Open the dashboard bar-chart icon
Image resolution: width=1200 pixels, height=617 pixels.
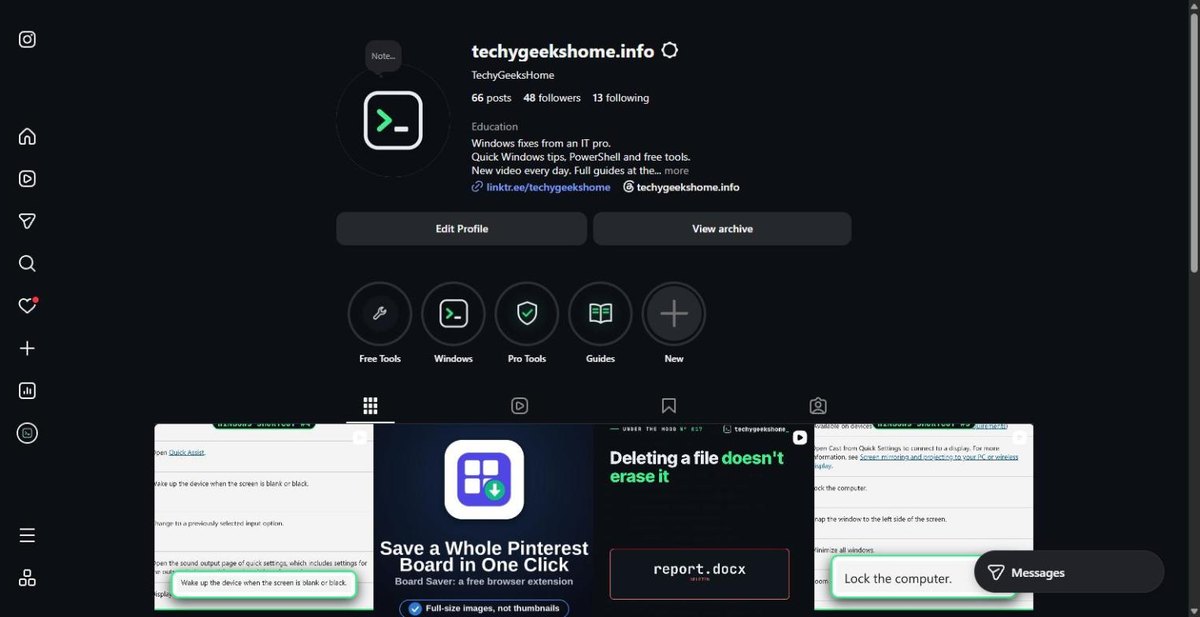point(28,391)
